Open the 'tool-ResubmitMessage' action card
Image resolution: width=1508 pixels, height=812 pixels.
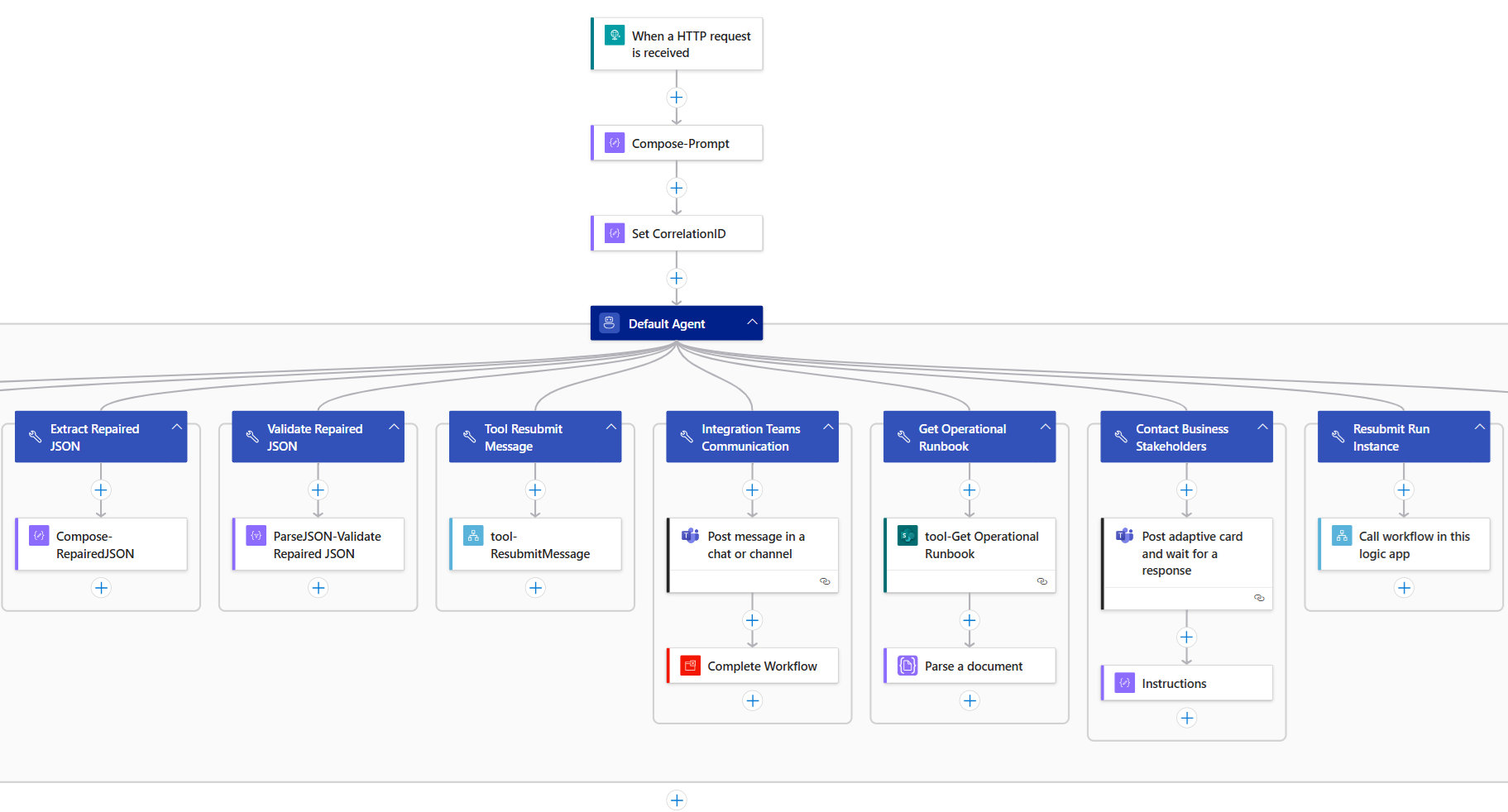535,544
